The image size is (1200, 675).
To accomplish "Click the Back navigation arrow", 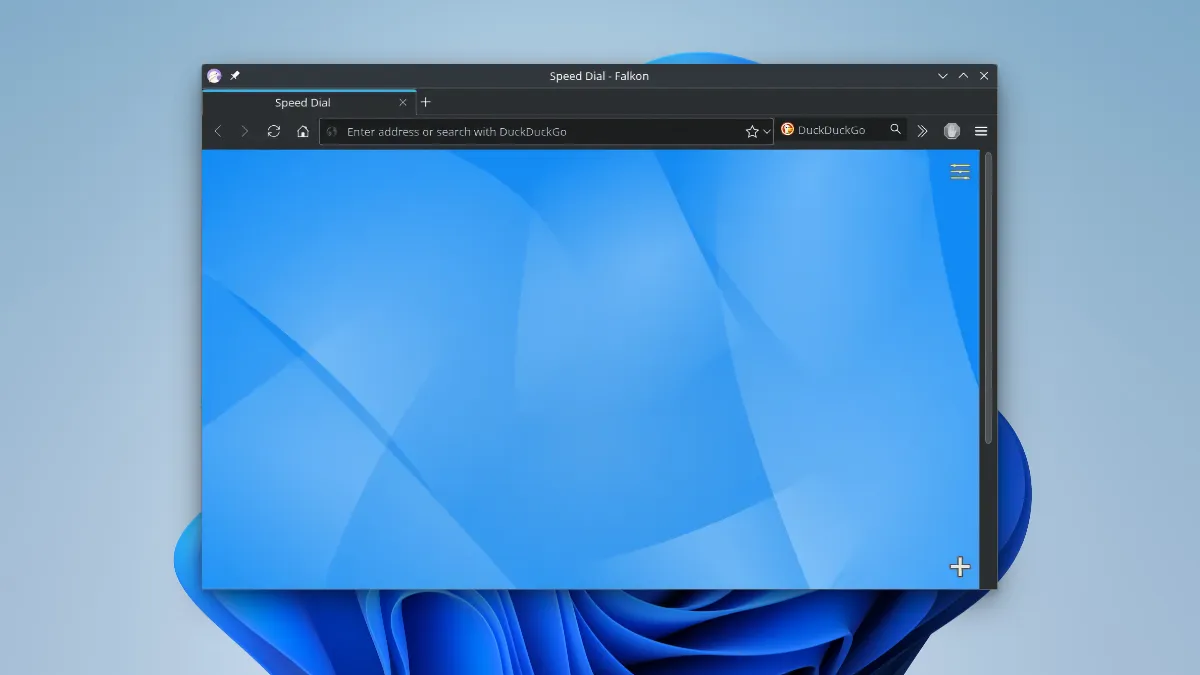I will click(x=218, y=131).
